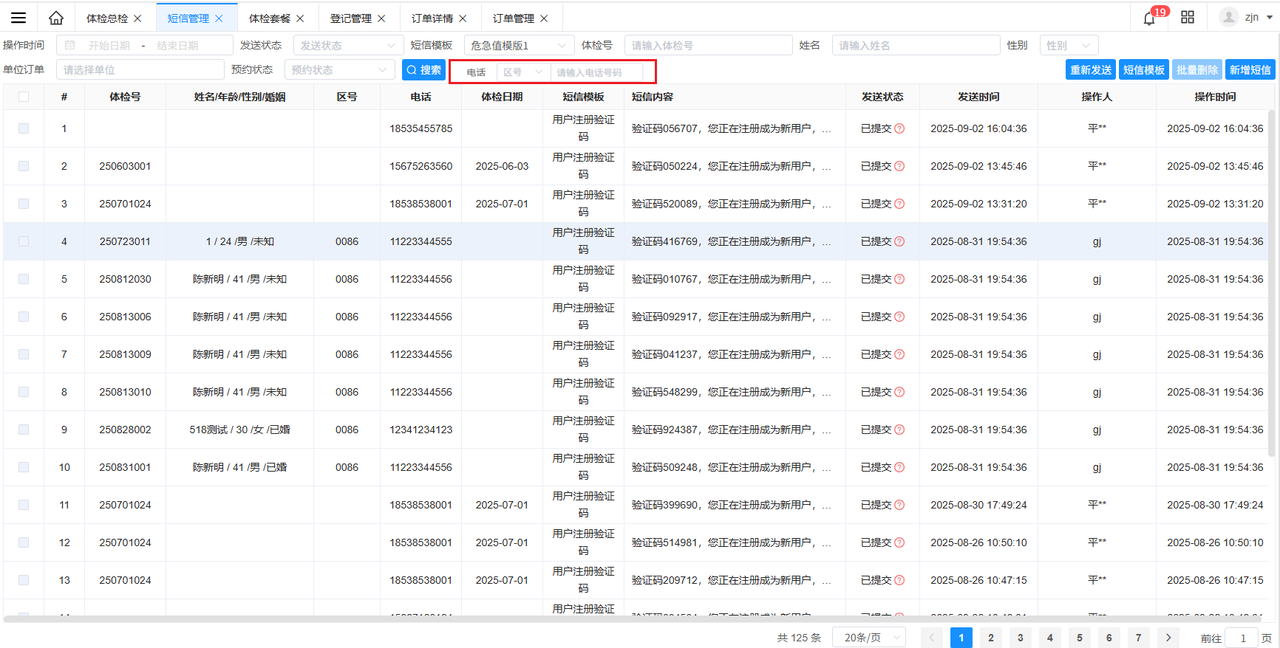Open the notification bell with 19 alerts
Screen dimensions: 1280x648
pos(1150,18)
